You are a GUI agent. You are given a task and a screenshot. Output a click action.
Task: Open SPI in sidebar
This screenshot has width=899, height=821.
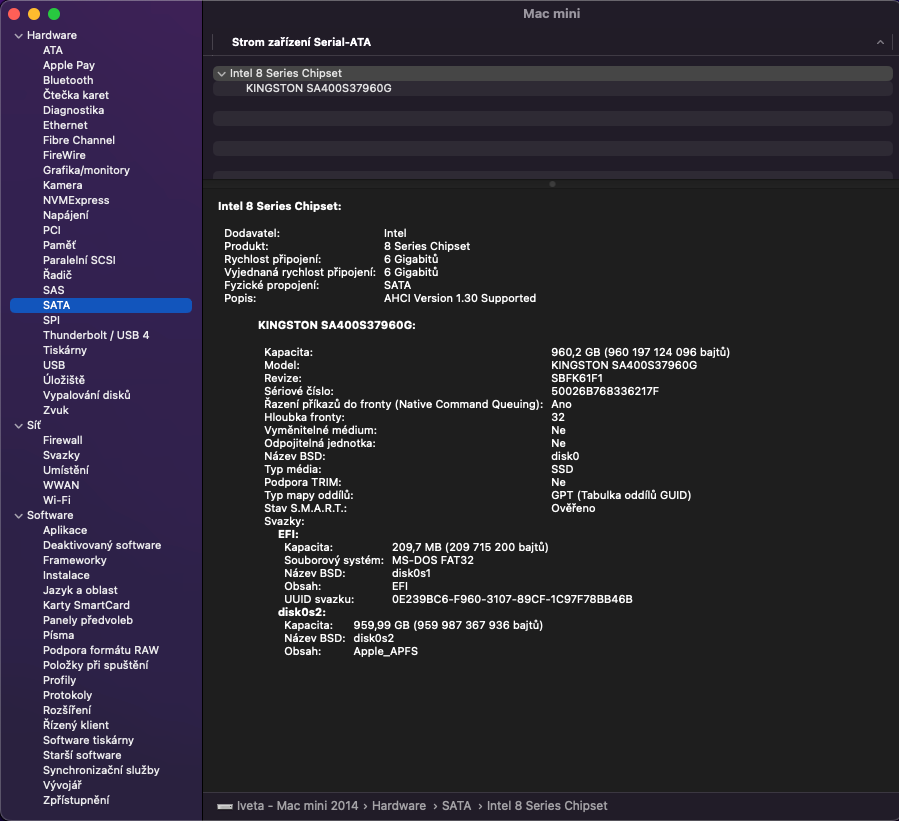point(51,320)
